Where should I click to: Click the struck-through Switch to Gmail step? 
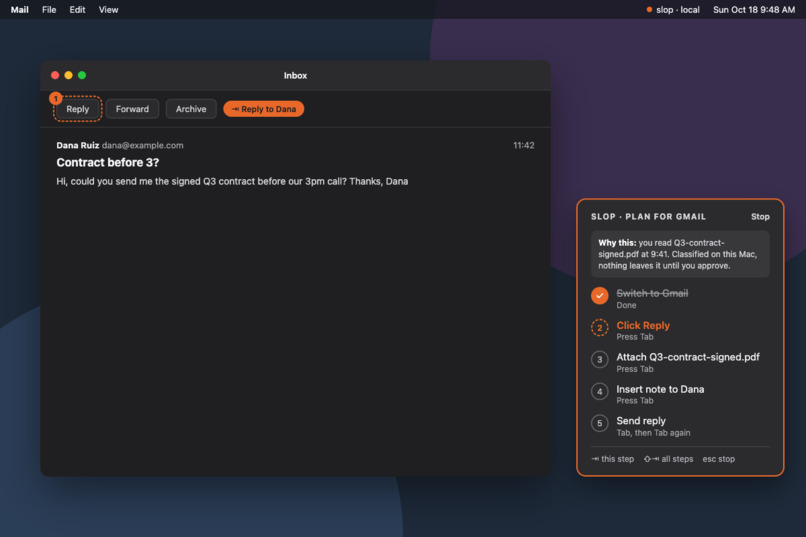point(652,293)
